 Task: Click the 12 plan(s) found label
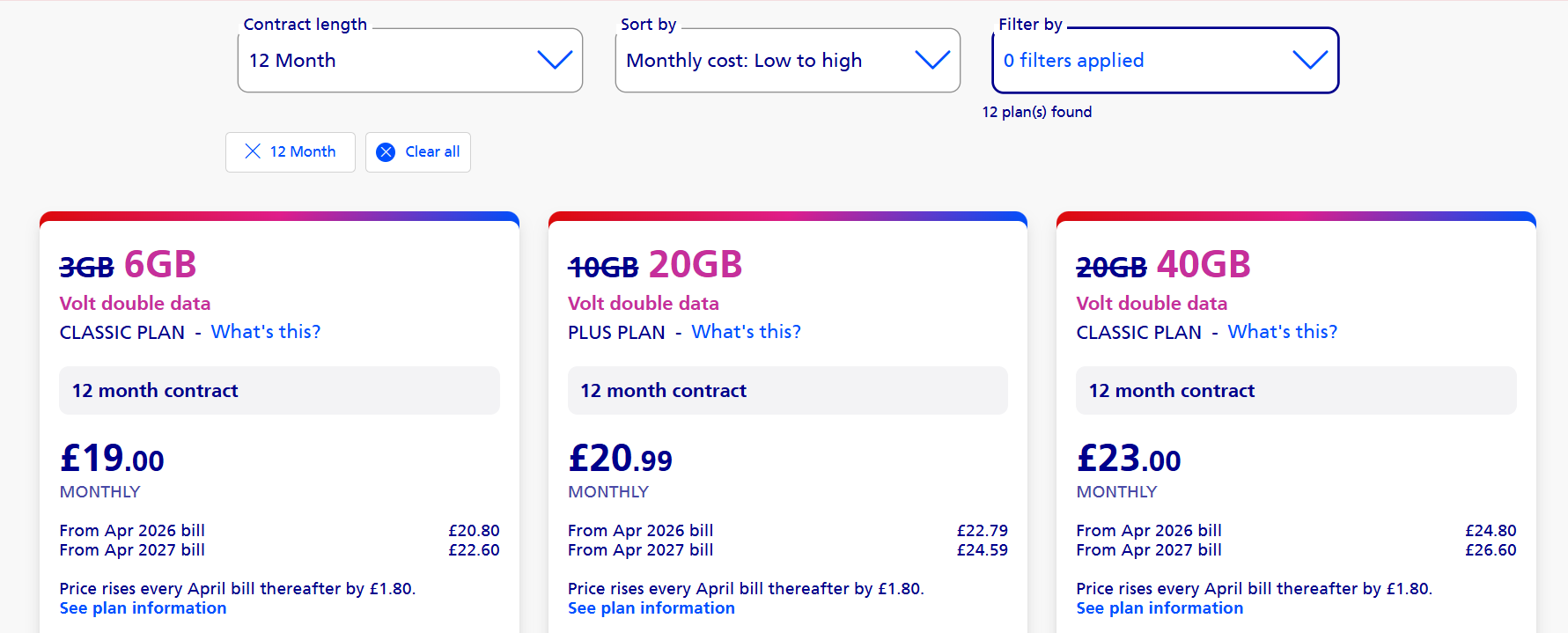(x=1036, y=112)
